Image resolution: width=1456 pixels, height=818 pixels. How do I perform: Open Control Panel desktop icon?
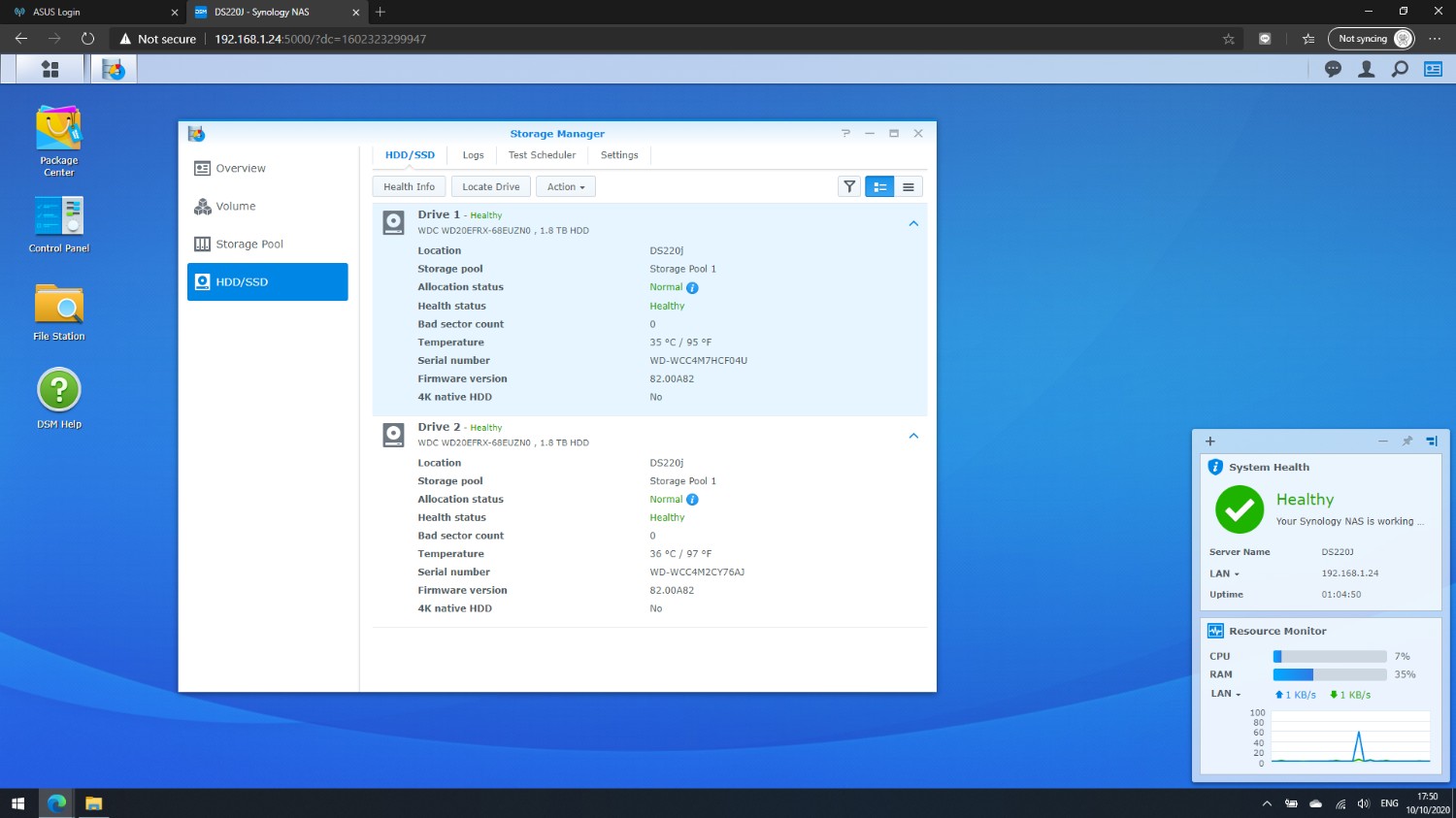[x=59, y=225]
